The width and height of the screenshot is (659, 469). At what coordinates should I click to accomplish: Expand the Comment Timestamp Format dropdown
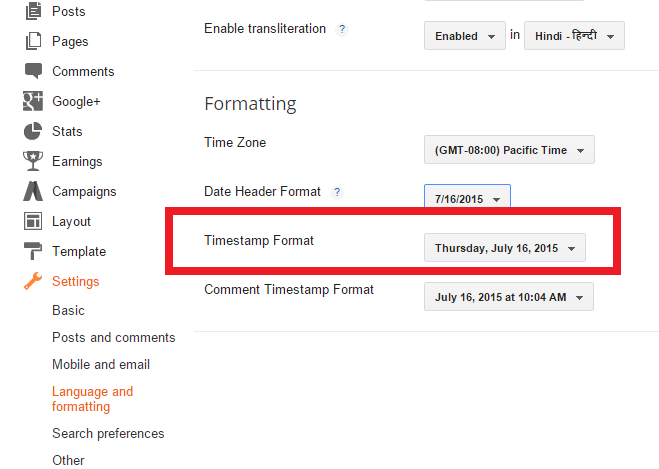(x=509, y=297)
